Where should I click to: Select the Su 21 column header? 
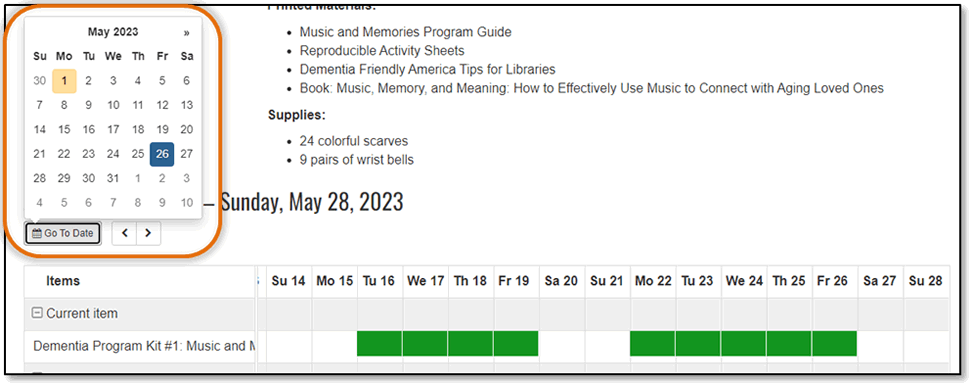[608, 281]
